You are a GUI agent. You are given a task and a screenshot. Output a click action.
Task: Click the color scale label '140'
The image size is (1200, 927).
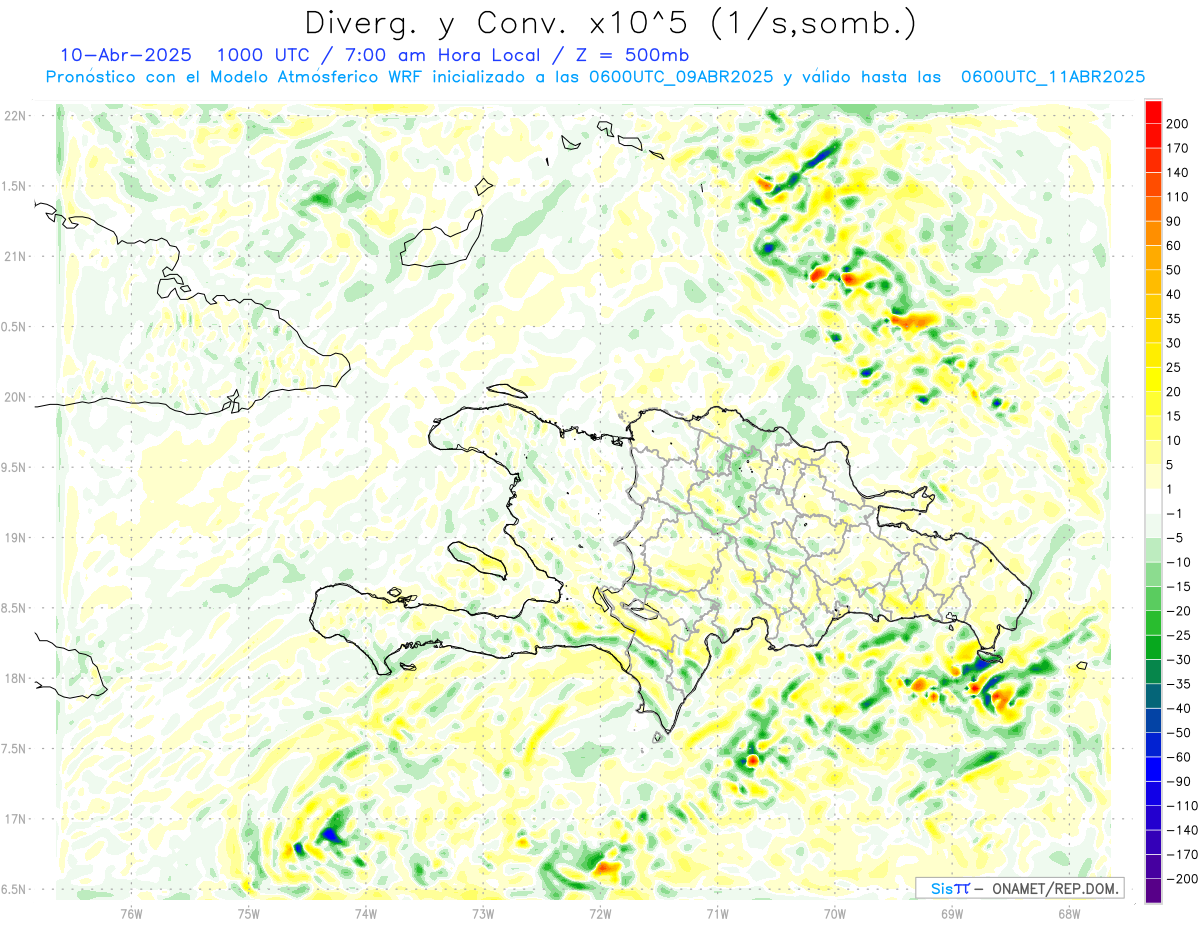pos(1177,172)
